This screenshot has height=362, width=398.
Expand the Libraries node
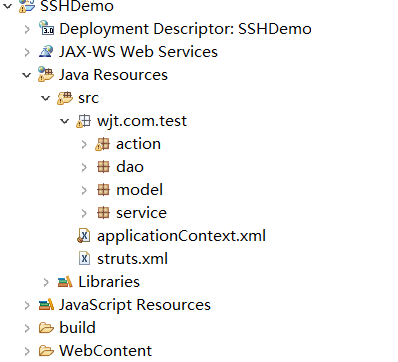click(46, 282)
